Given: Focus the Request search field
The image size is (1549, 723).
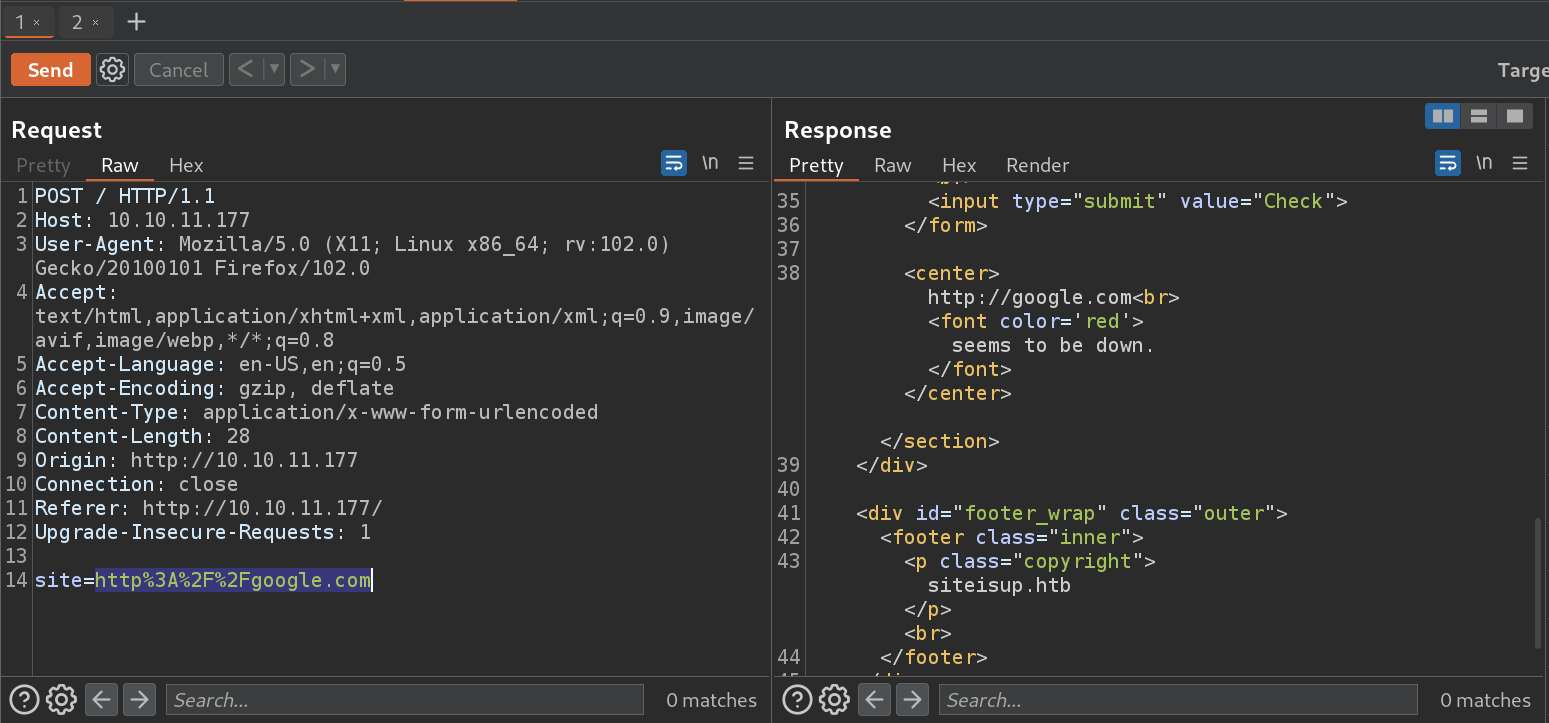Looking at the screenshot, I should [405, 700].
